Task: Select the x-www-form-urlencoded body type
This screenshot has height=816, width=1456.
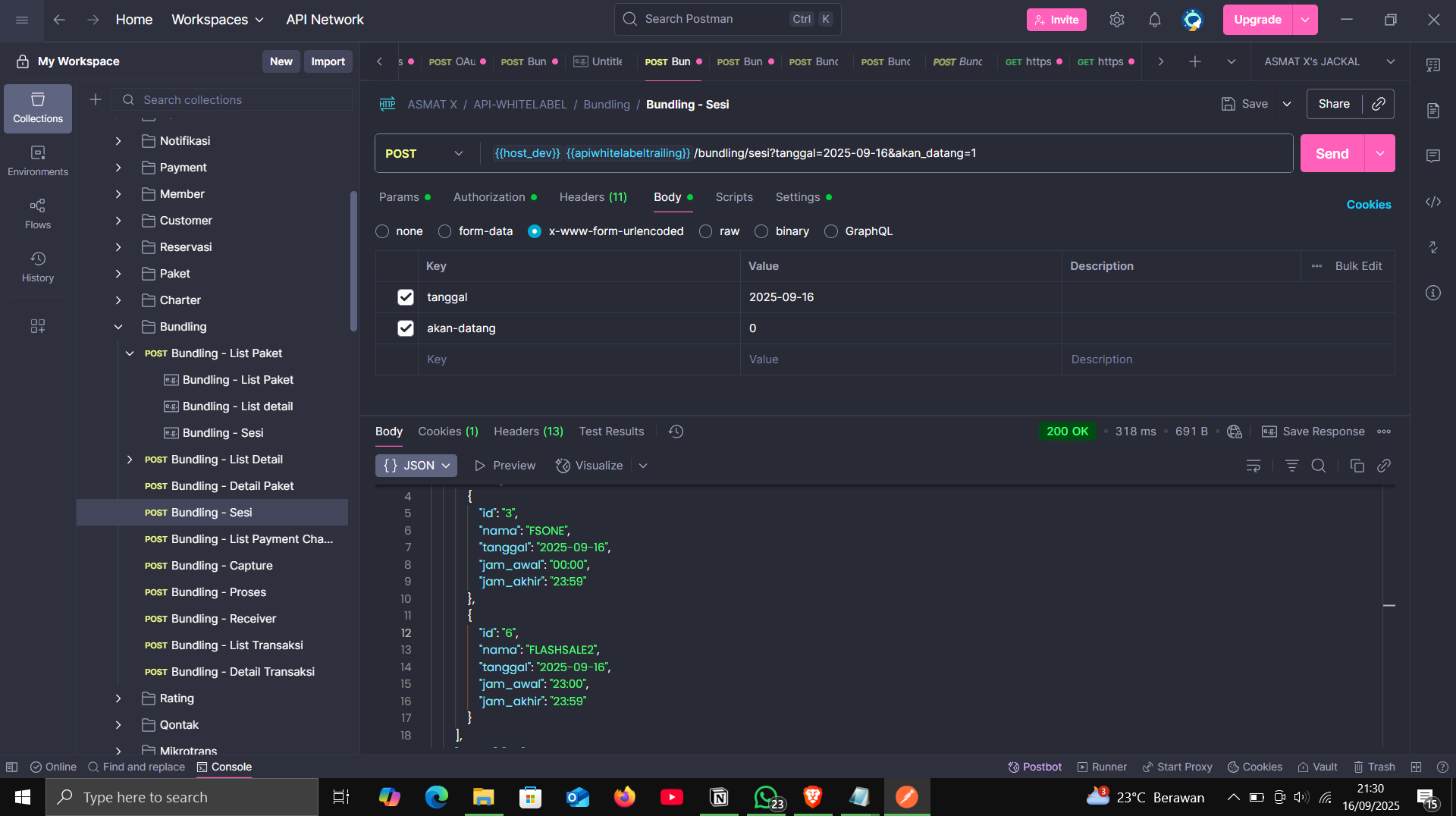Action: tap(535, 231)
